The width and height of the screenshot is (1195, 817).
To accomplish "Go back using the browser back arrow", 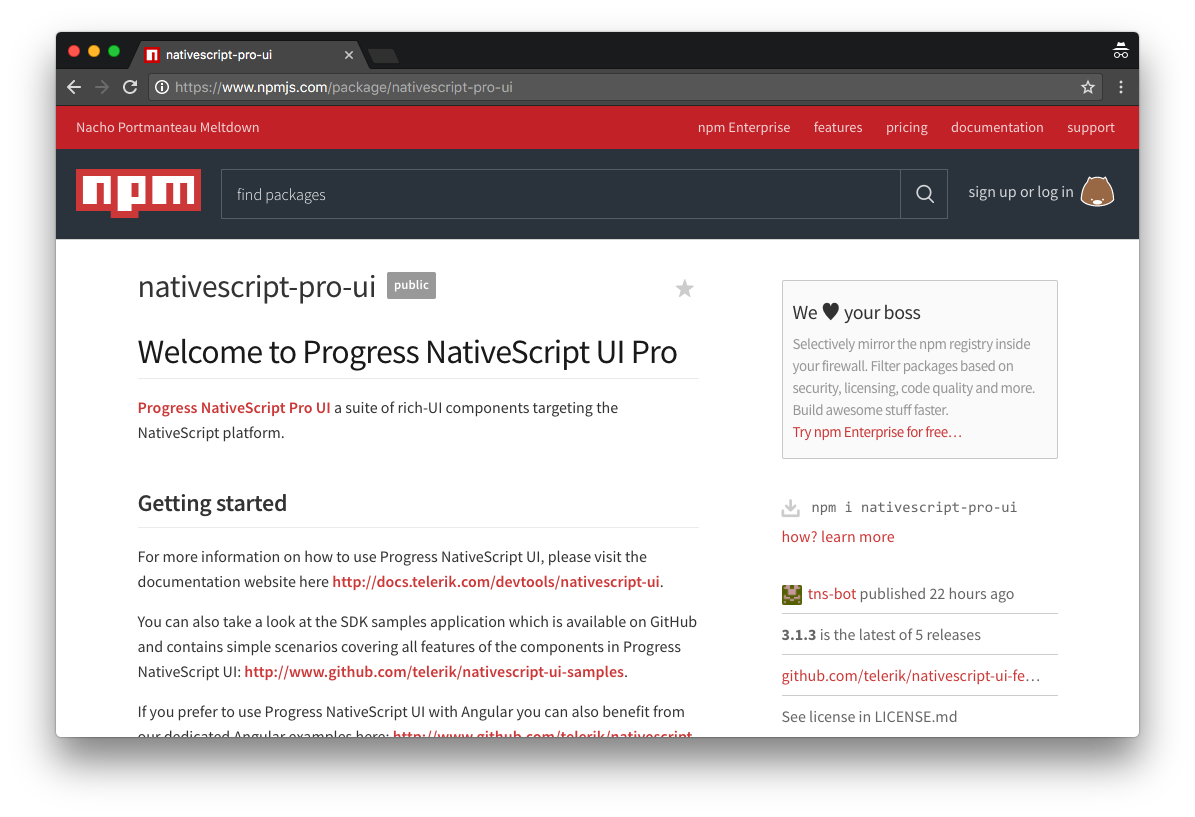I will (x=73, y=87).
